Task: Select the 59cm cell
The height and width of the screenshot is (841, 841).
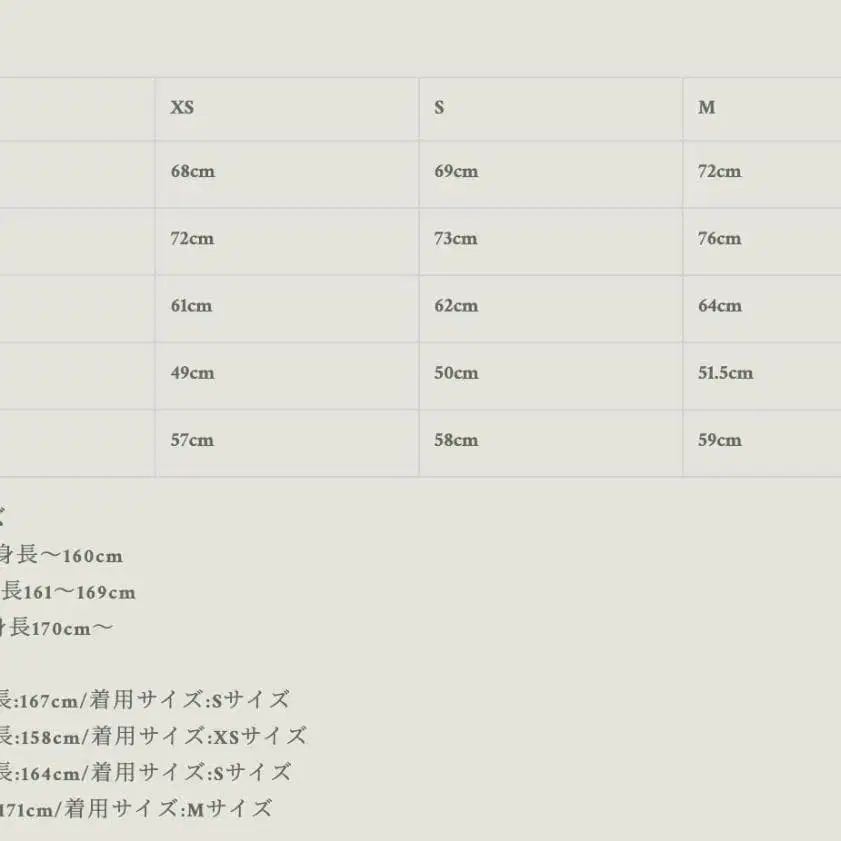Action: pyautogui.click(x=719, y=441)
